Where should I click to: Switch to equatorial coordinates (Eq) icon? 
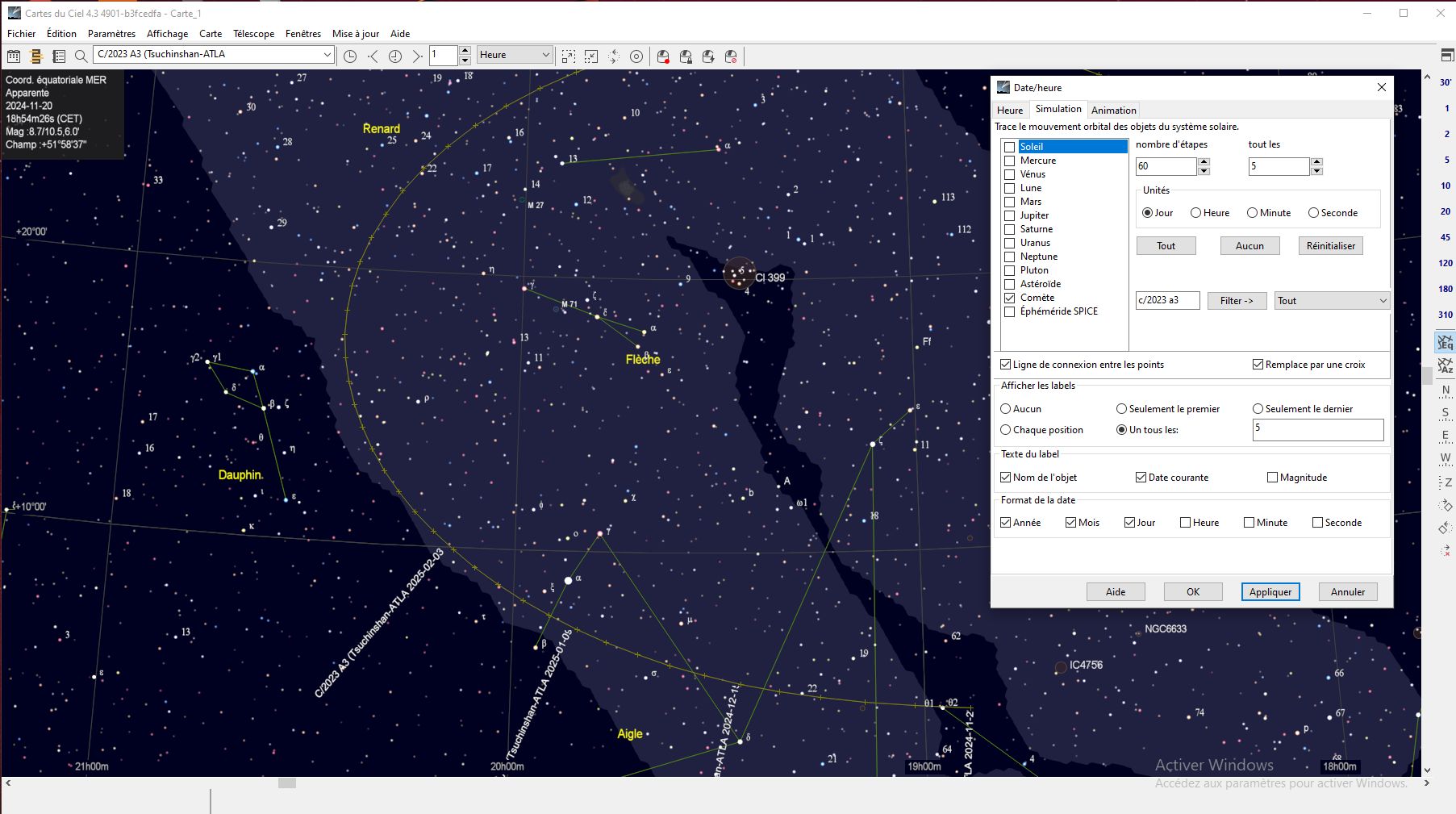(x=1446, y=343)
